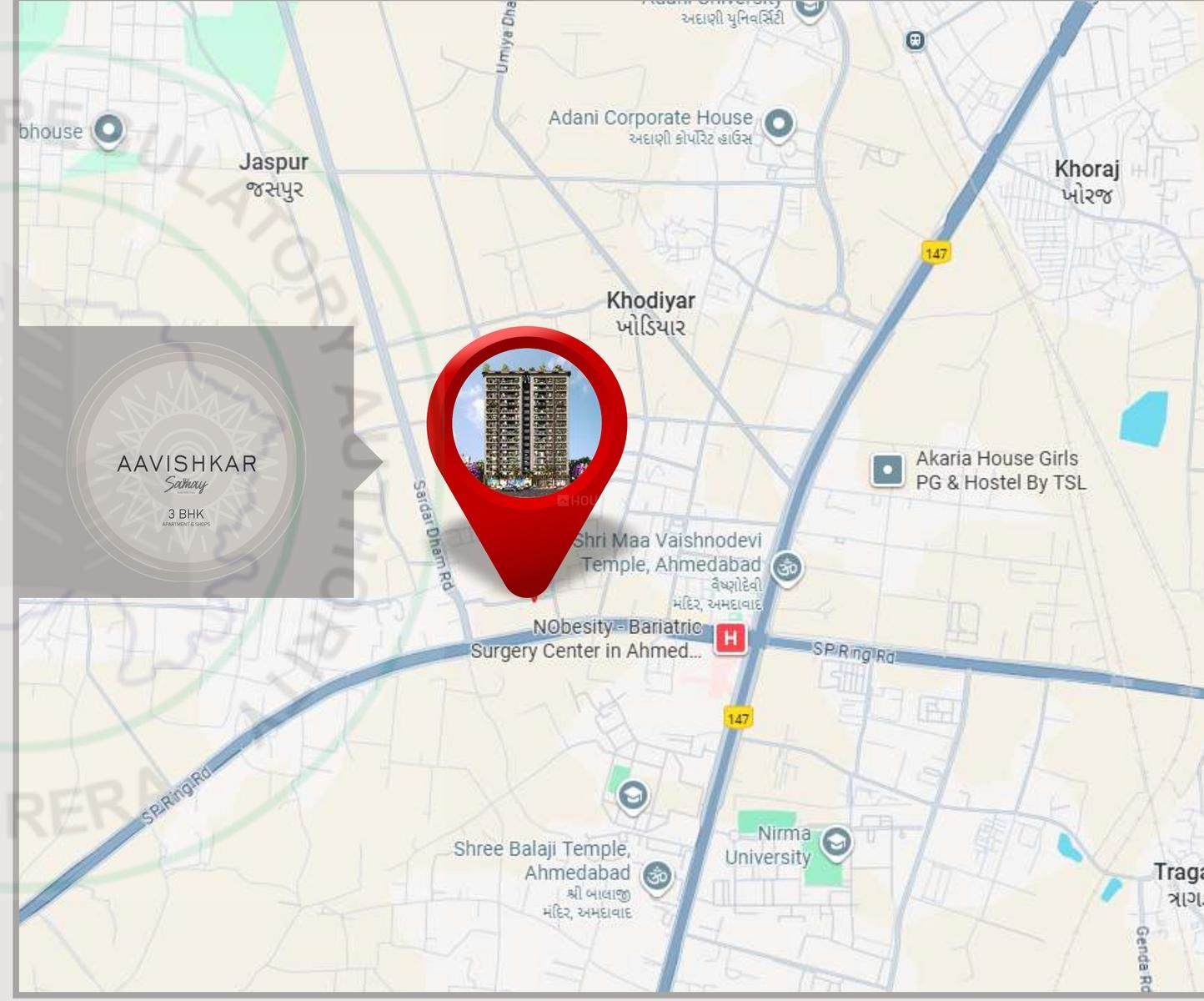The width and height of the screenshot is (1204, 1001).
Task: Click the Nirma University graduation cap icon
Action: (x=835, y=843)
